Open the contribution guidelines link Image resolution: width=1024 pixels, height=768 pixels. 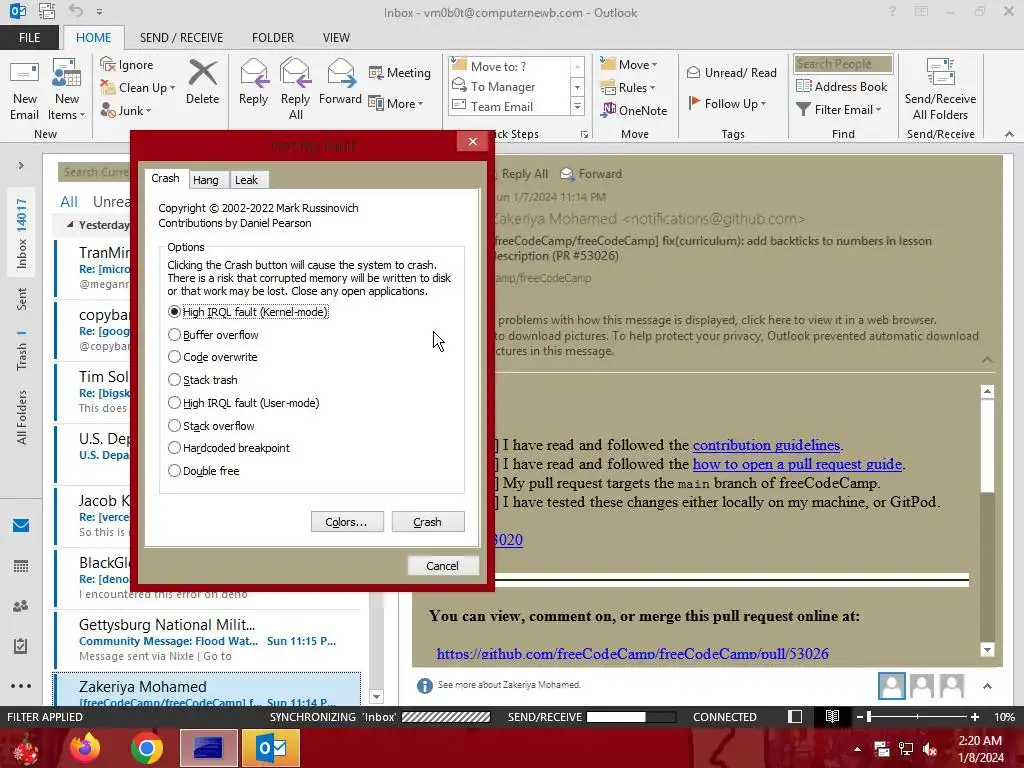pos(767,445)
